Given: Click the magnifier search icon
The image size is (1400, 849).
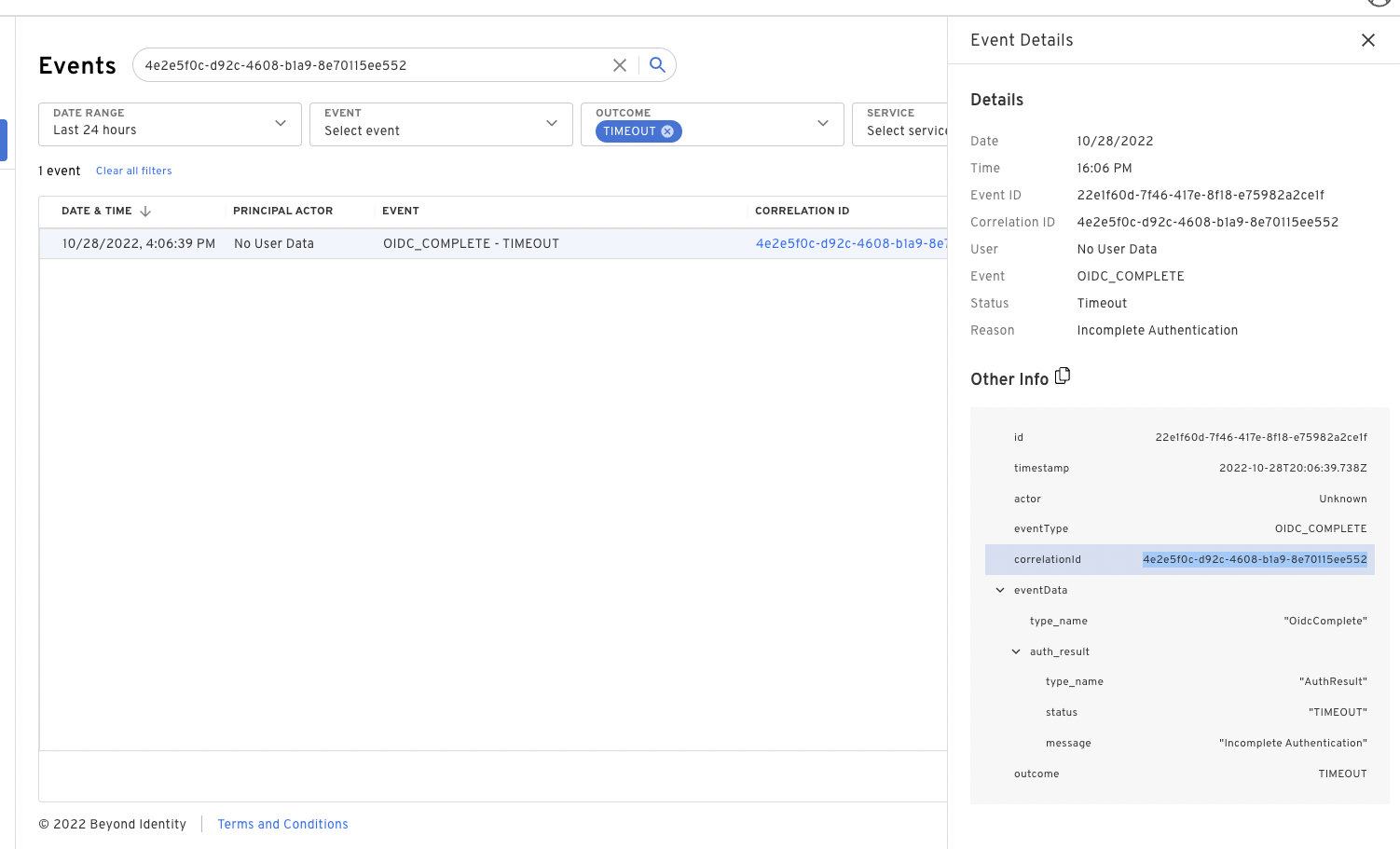Looking at the screenshot, I should (657, 65).
